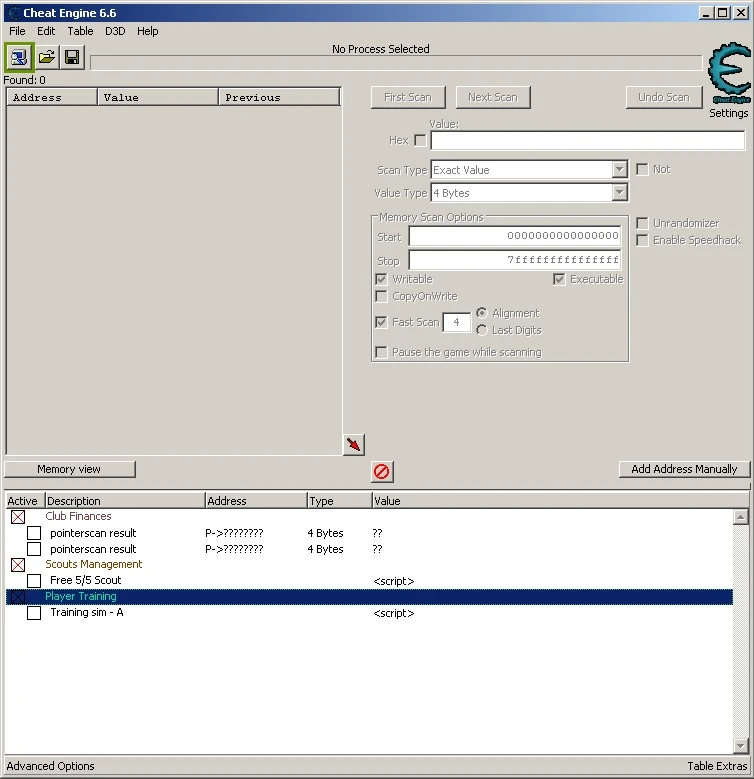This screenshot has height=779, width=754.
Task: Click the Value input field
Action: click(x=588, y=141)
